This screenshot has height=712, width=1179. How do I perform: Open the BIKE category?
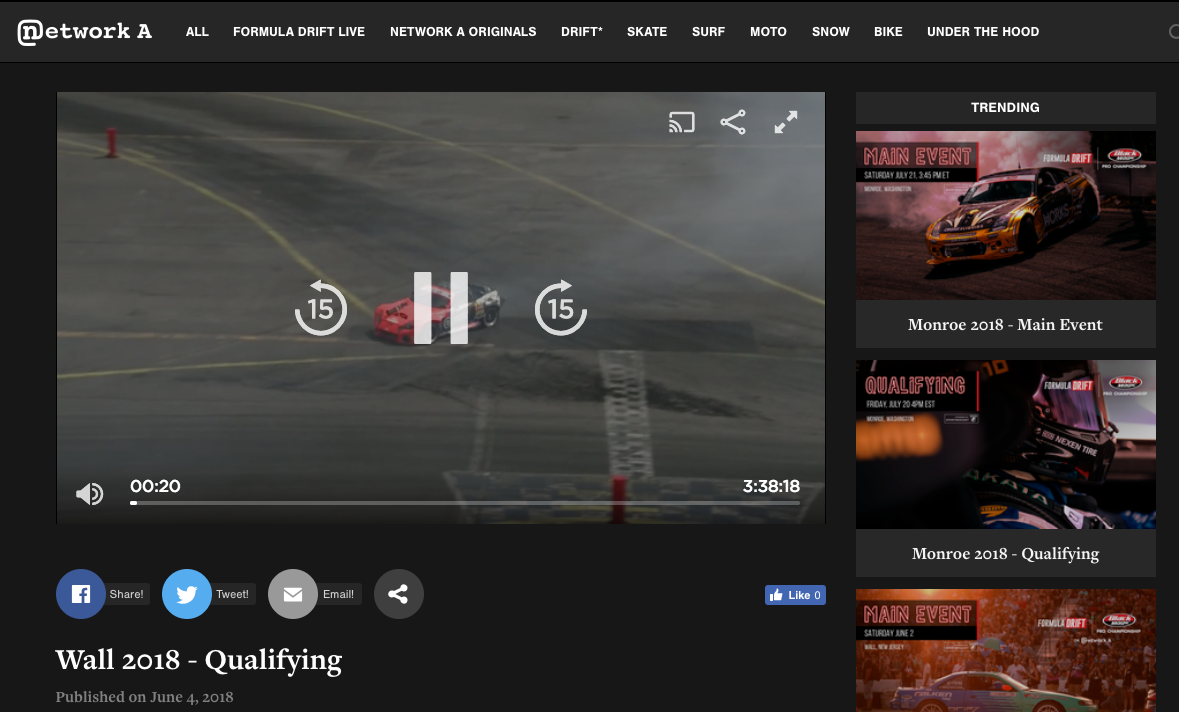[x=888, y=32]
